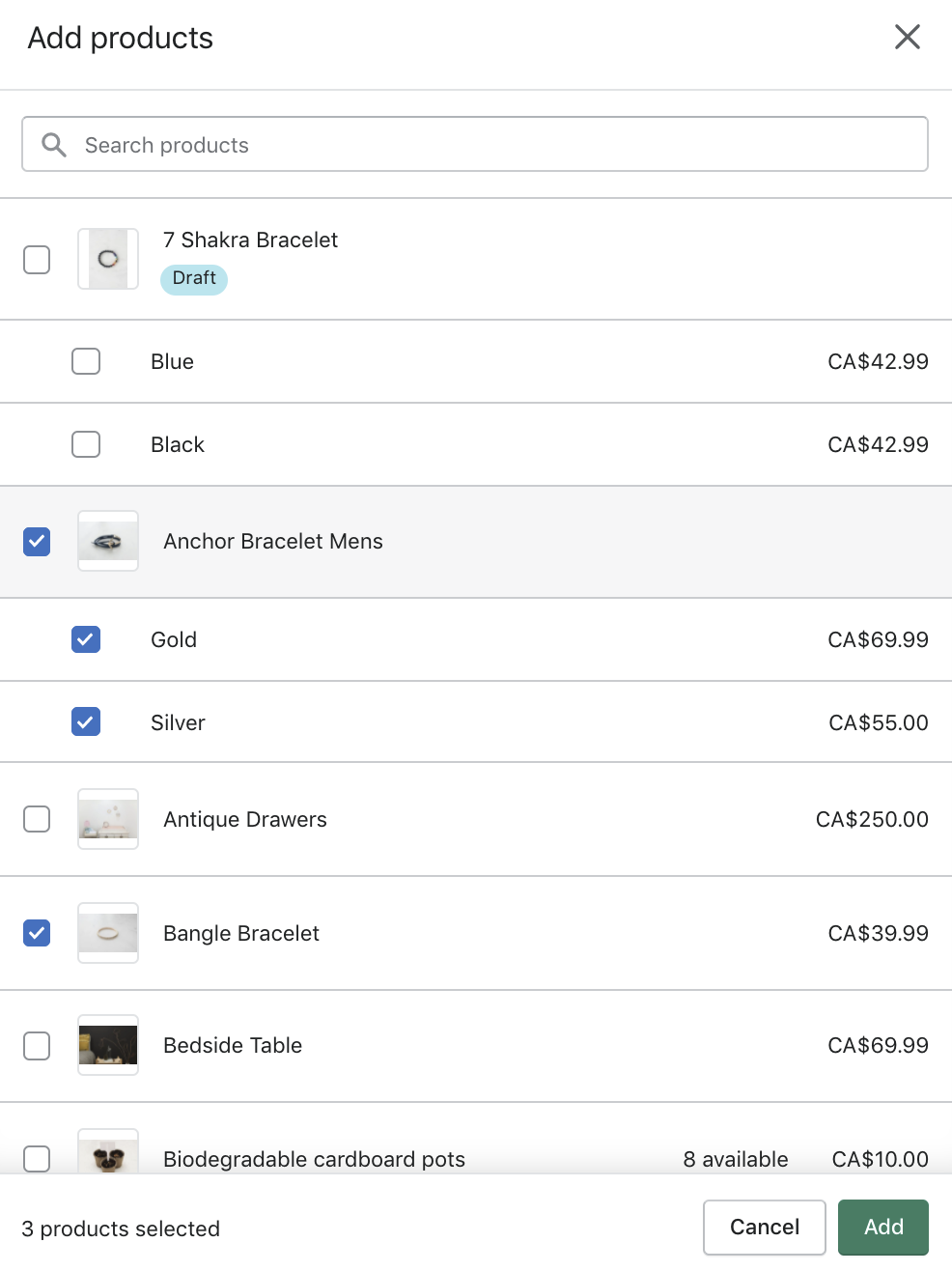
Task: Click the CA$55.00 Silver price
Action: pyautogui.click(x=879, y=722)
